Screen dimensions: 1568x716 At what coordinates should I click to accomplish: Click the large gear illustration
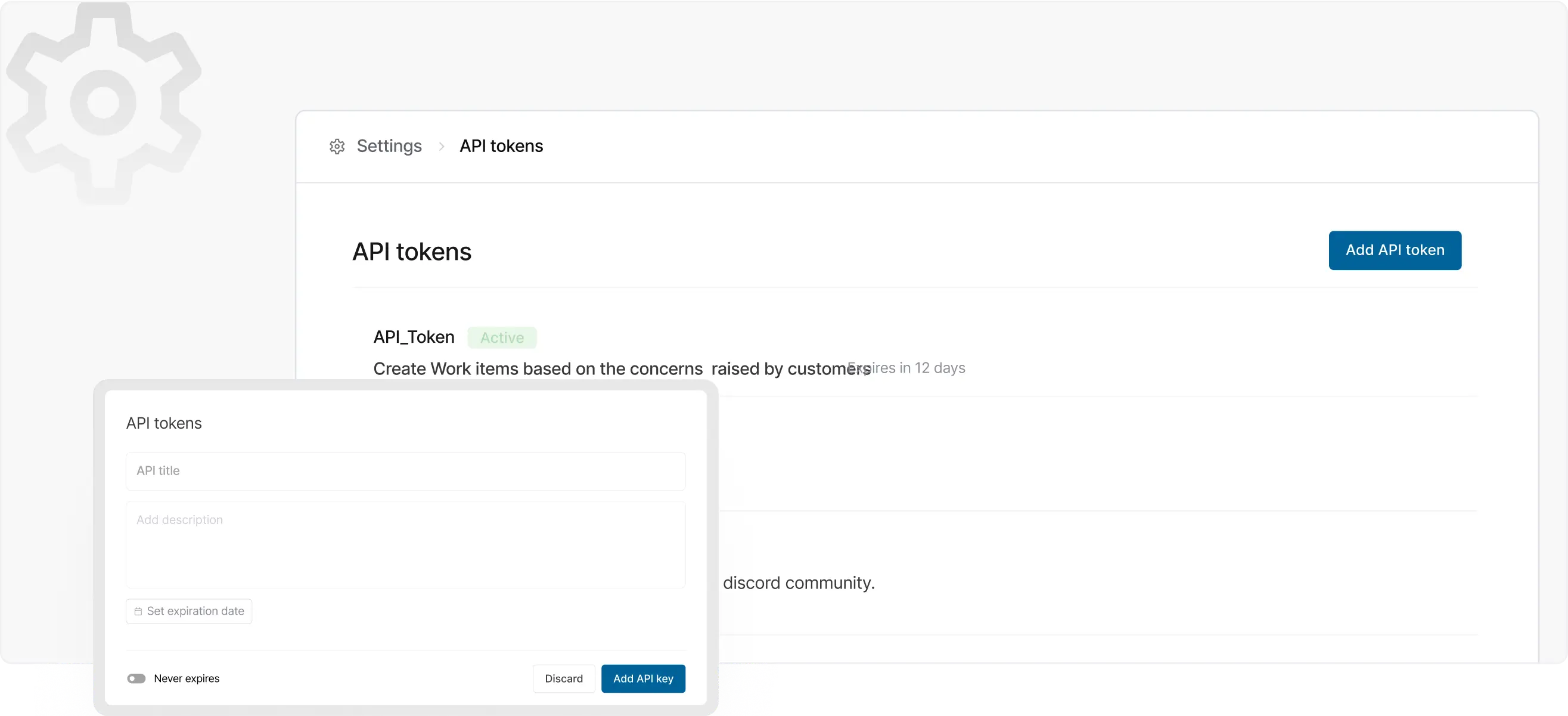click(104, 104)
